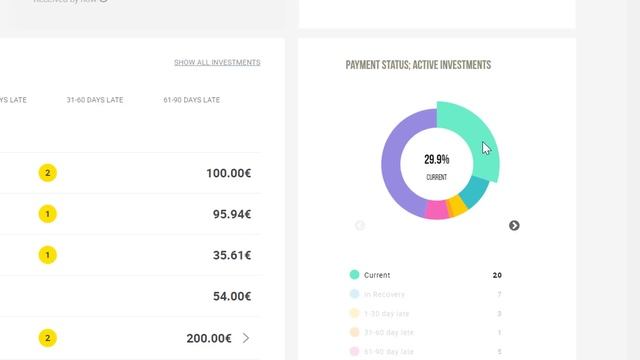
Task: Click the 1-30 day late legend label
Action: [387, 313]
